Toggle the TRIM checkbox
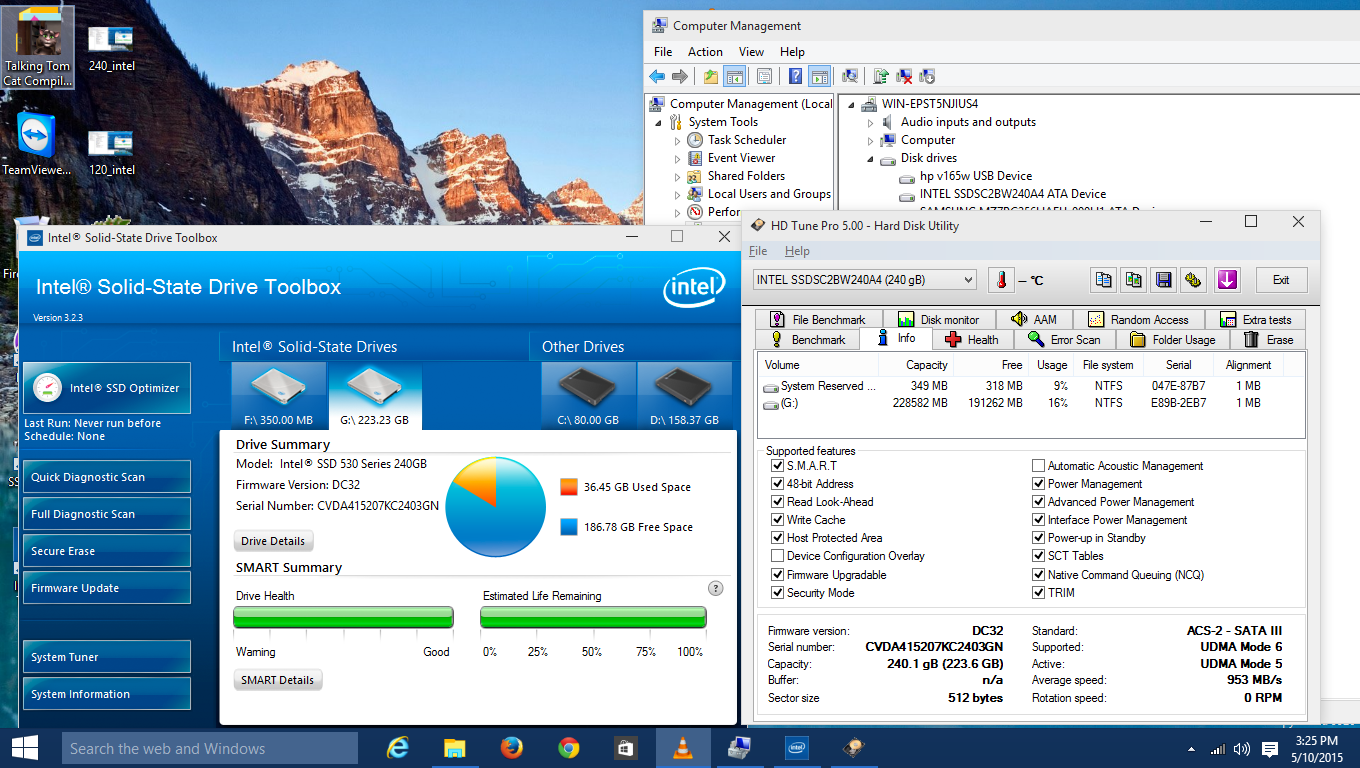This screenshot has height=768, width=1360. click(1039, 593)
